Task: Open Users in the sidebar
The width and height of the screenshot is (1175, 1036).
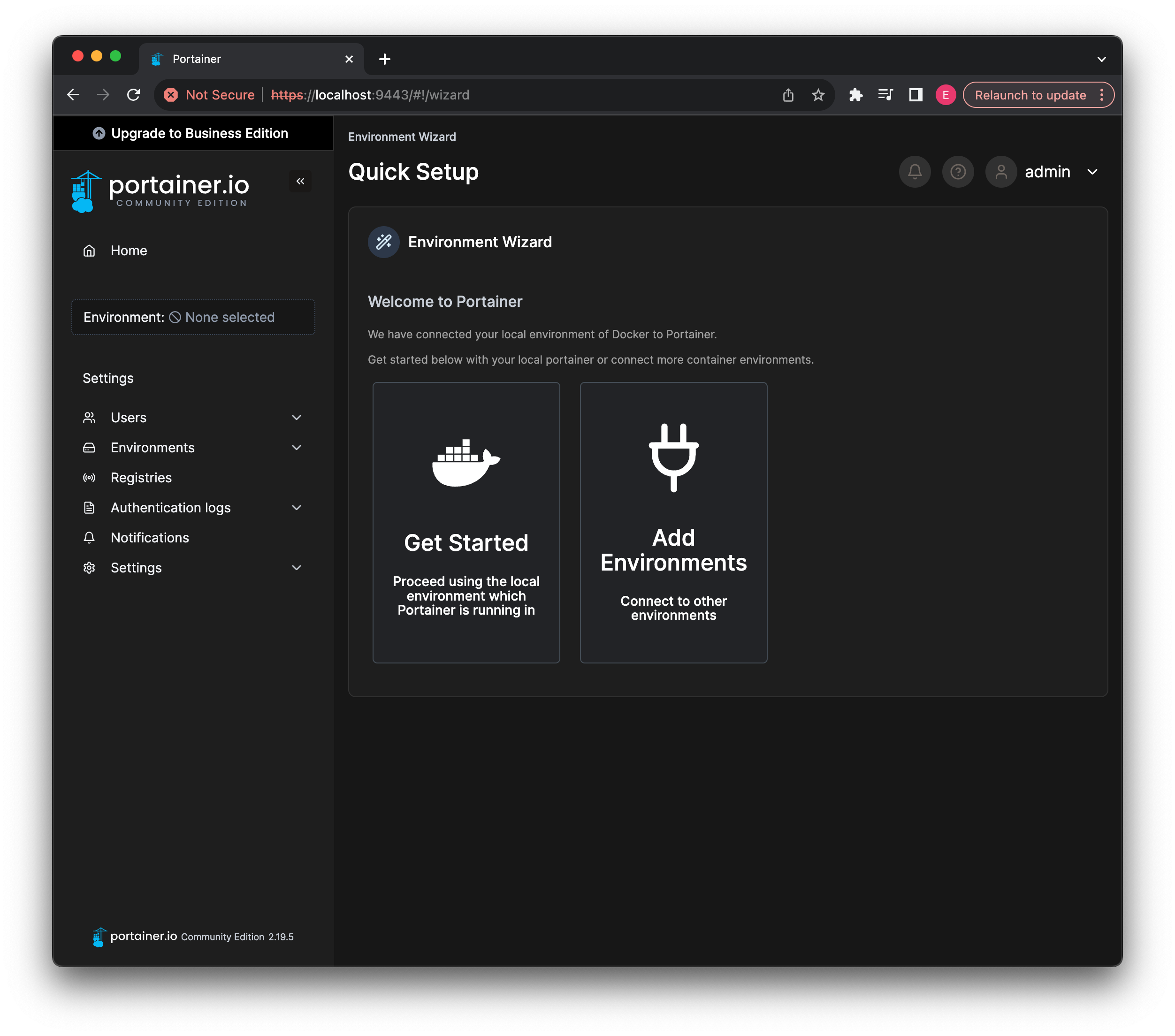Action: pyautogui.click(x=193, y=418)
